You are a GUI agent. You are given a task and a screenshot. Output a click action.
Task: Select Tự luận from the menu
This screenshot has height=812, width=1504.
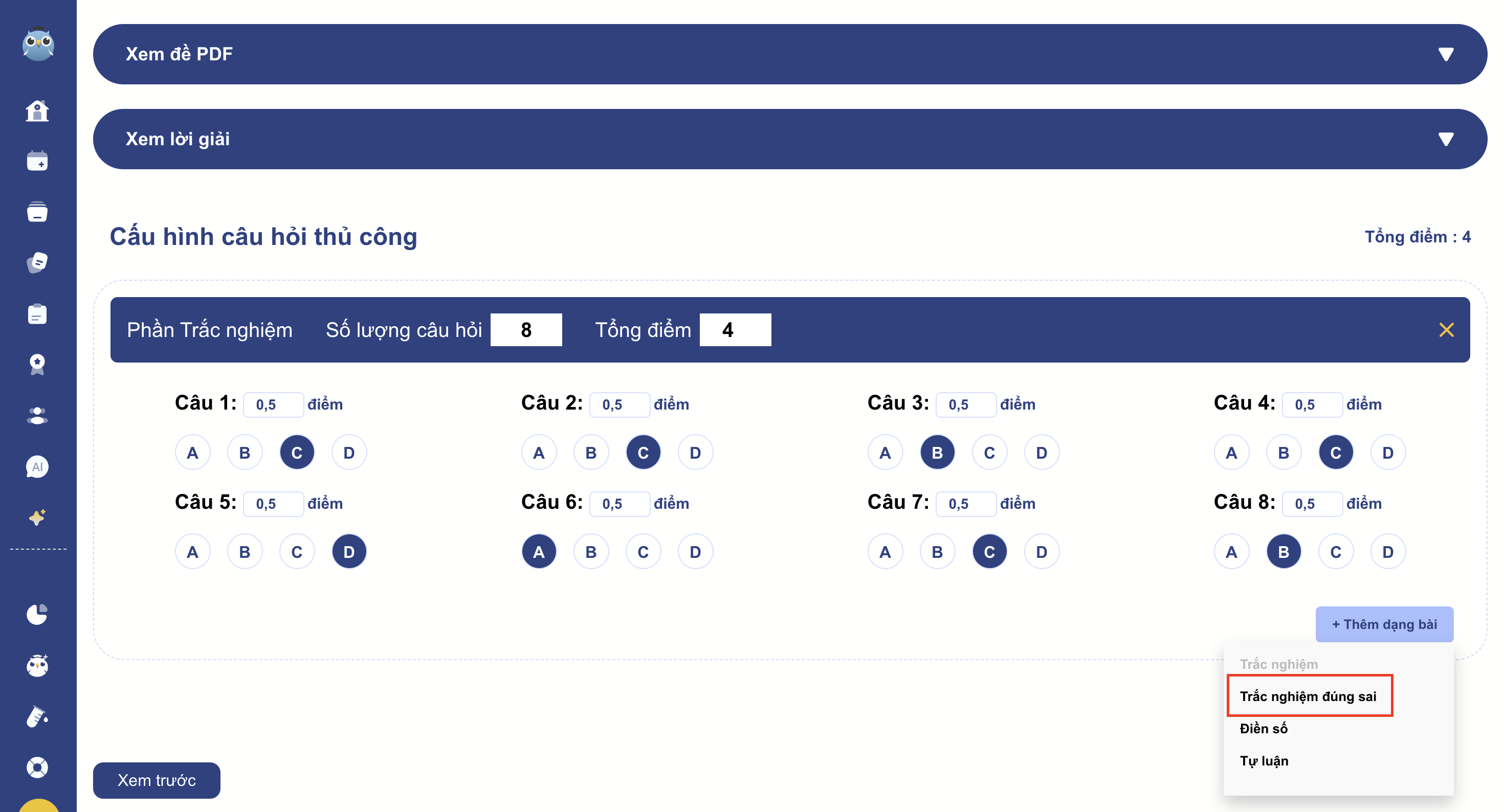pyautogui.click(x=1265, y=761)
